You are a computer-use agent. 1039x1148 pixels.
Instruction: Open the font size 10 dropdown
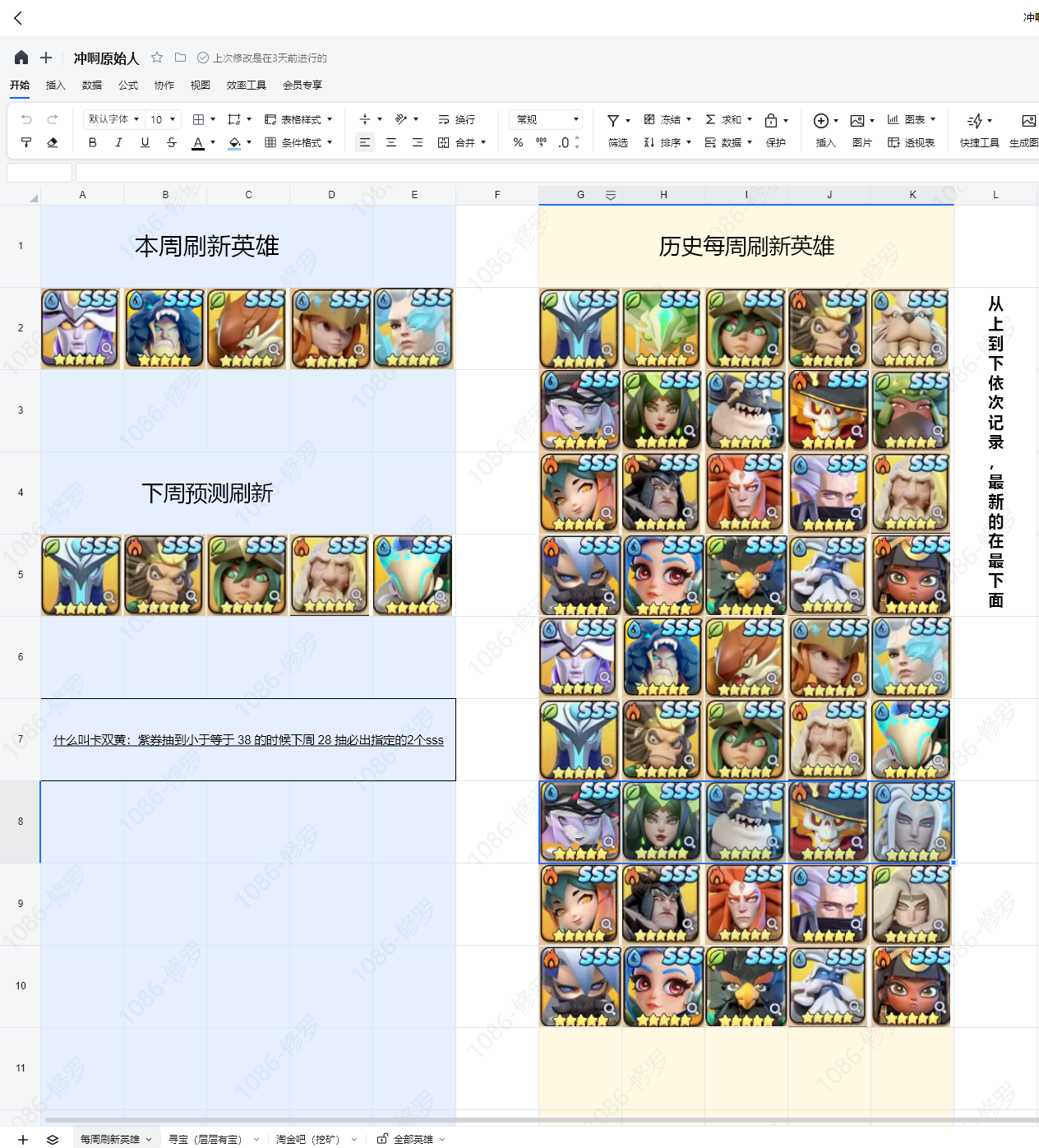(163, 119)
